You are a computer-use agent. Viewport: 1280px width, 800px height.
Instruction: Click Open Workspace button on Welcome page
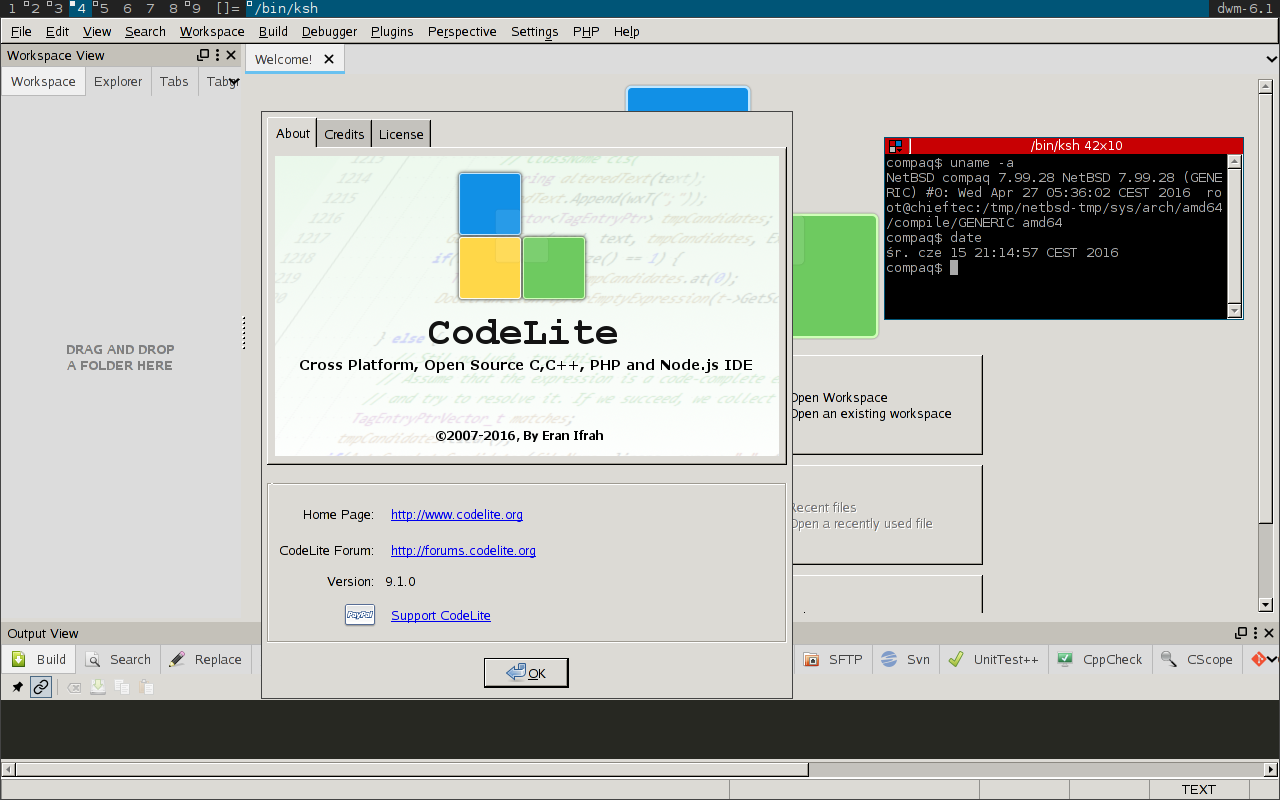click(886, 405)
